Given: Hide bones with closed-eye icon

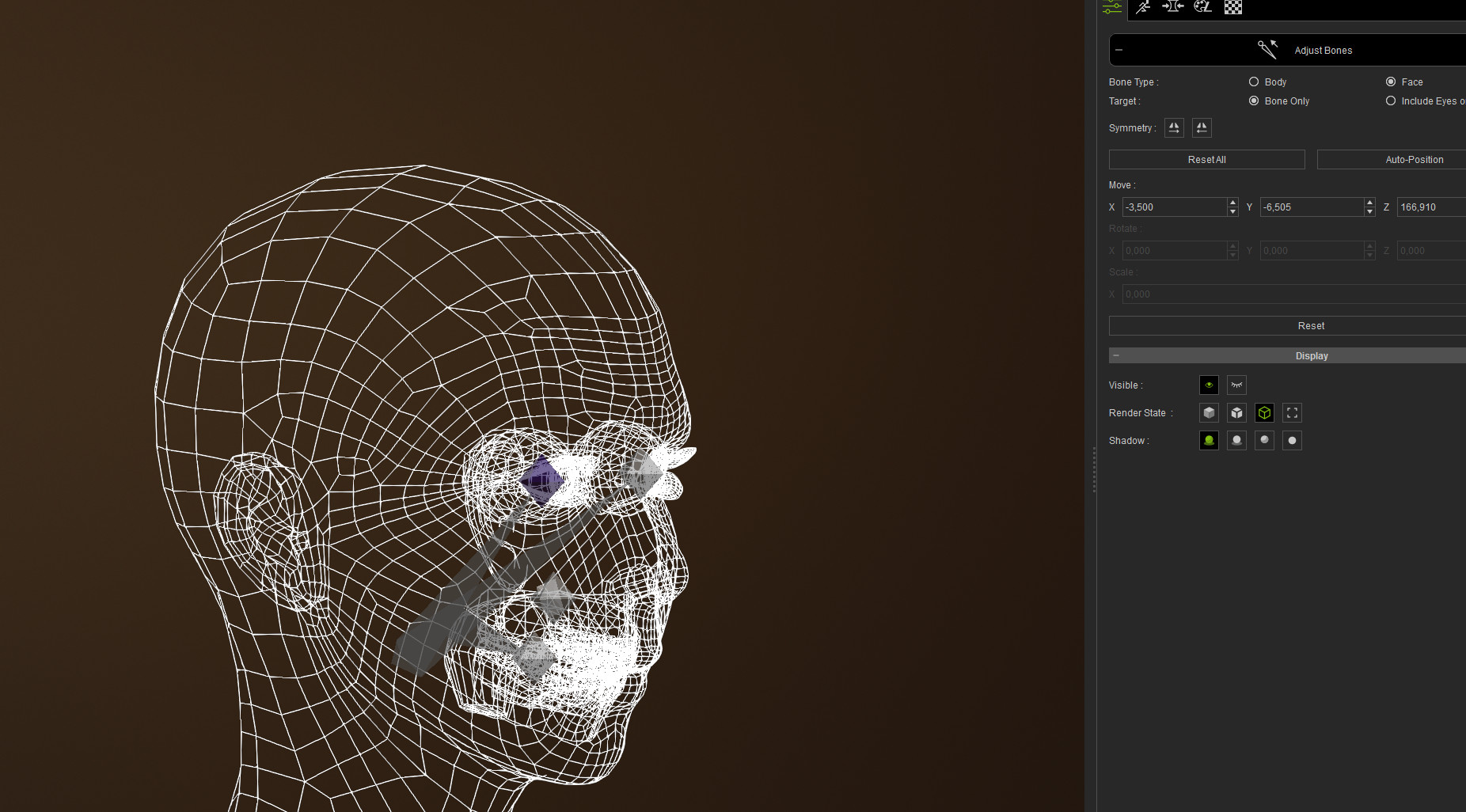Looking at the screenshot, I should (x=1236, y=385).
